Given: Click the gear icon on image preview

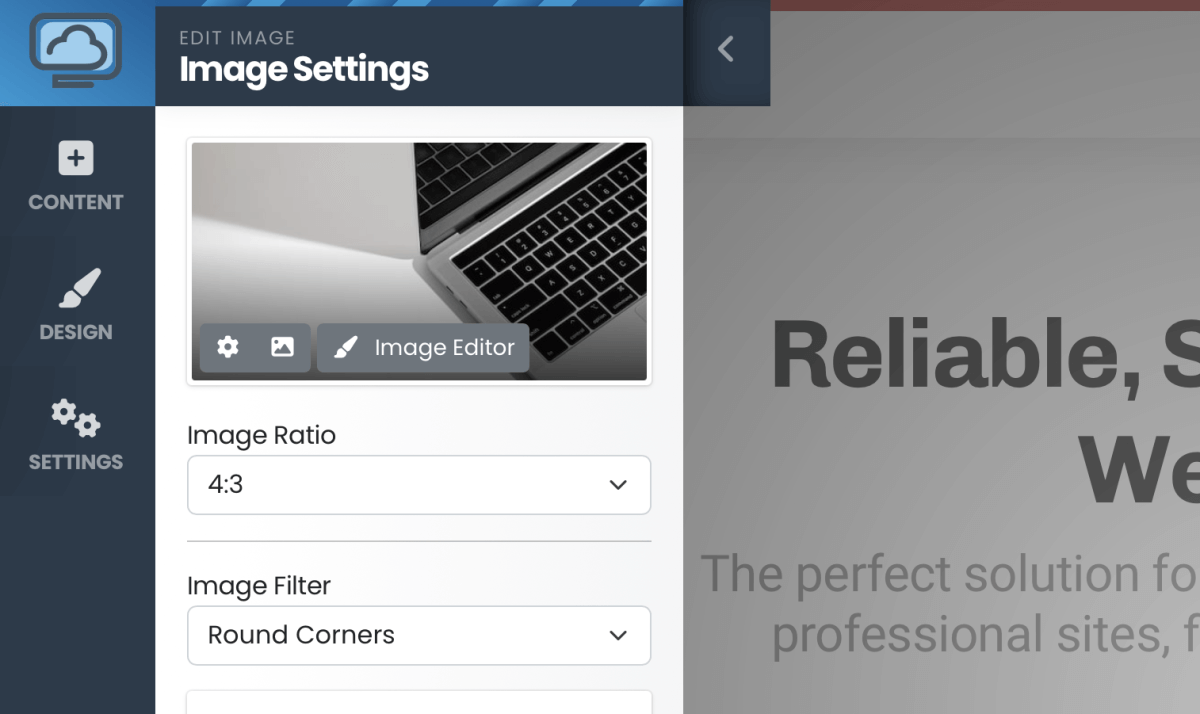Looking at the screenshot, I should pyautogui.click(x=228, y=347).
